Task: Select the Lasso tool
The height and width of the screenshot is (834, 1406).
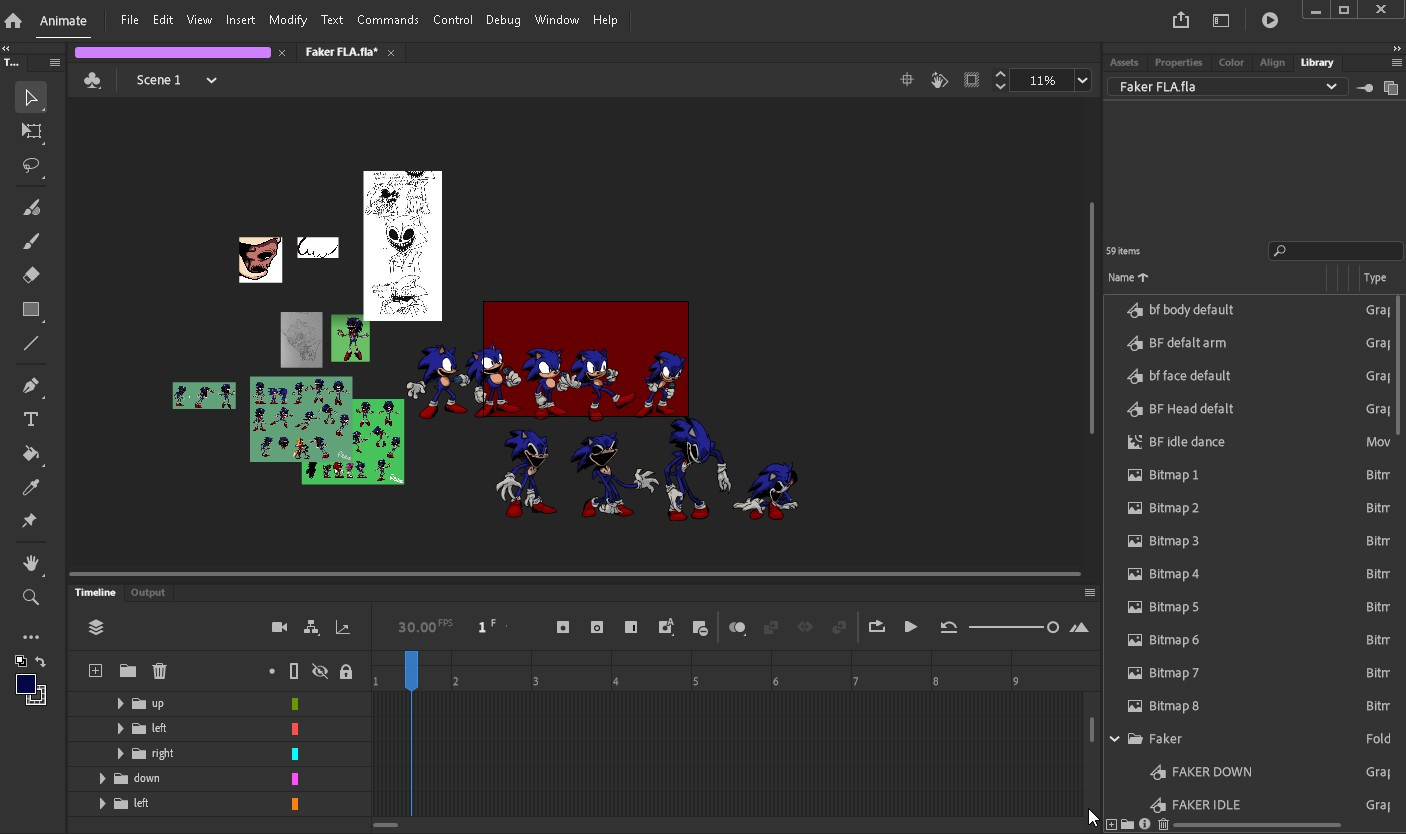Action: point(31,166)
